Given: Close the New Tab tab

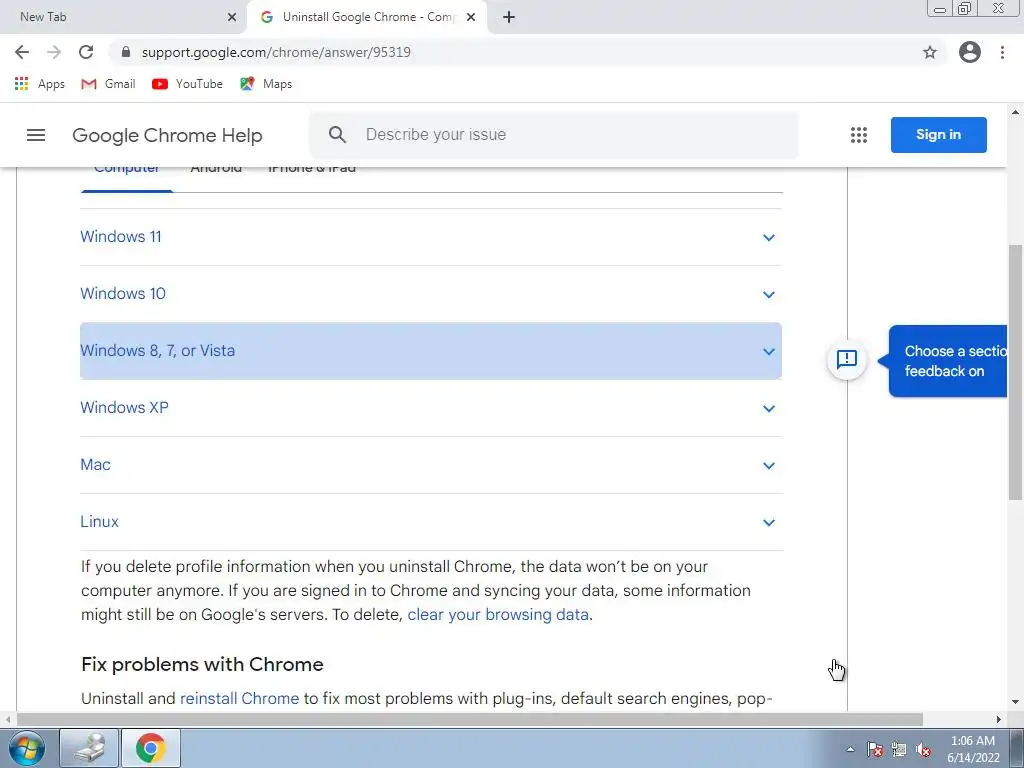Looking at the screenshot, I should click(232, 17).
